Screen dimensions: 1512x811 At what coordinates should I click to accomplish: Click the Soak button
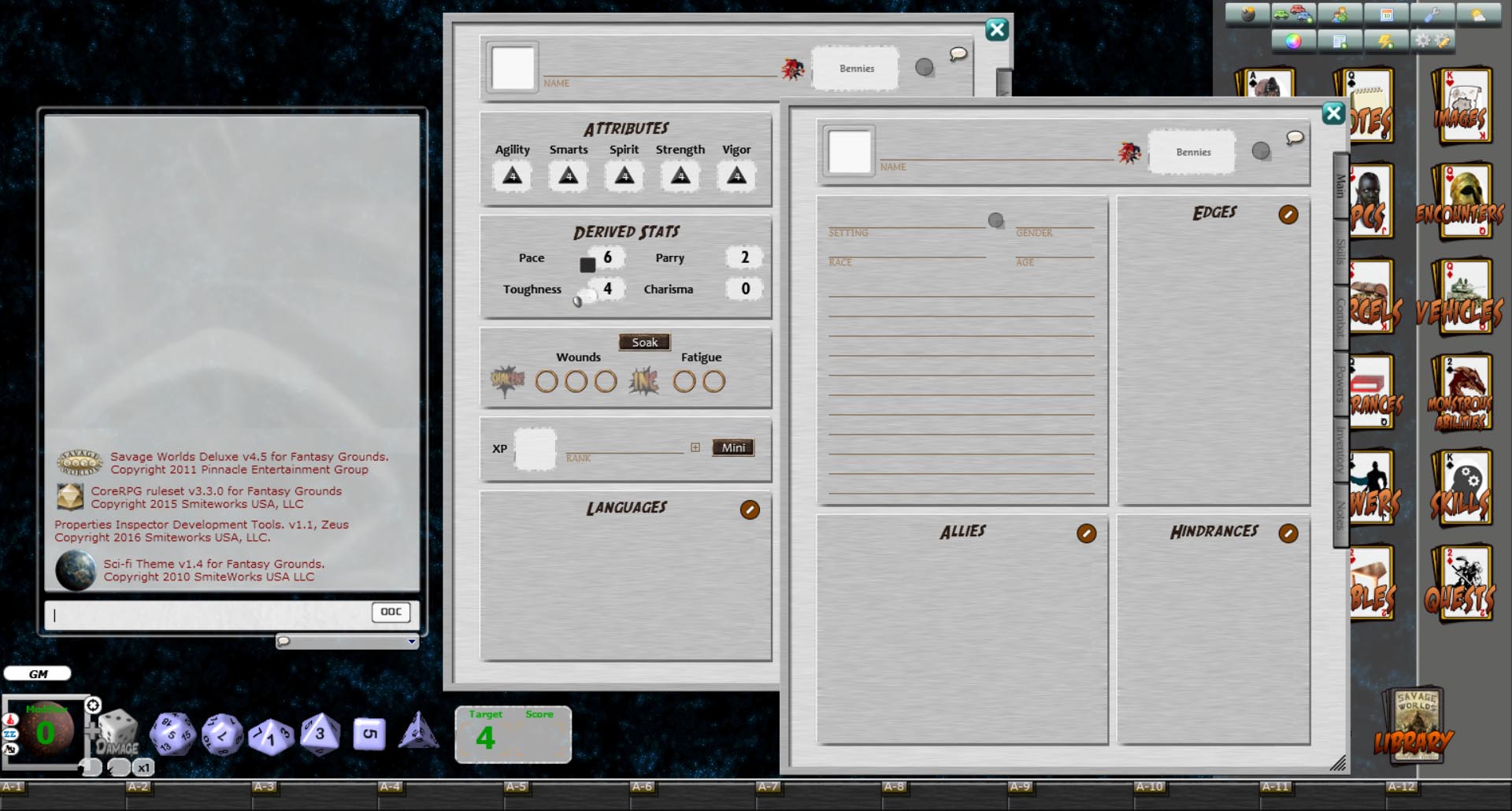point(644,342)
